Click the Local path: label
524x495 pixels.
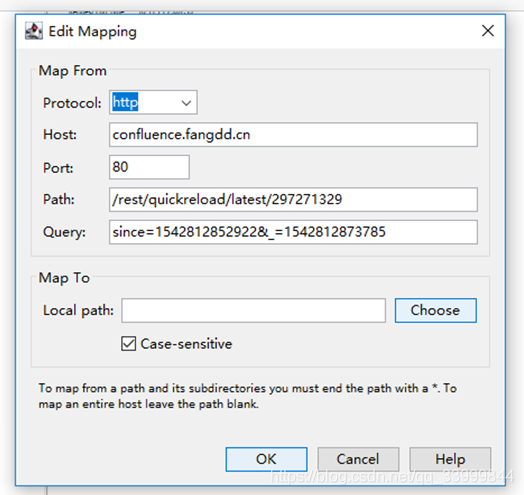(78, 311)
